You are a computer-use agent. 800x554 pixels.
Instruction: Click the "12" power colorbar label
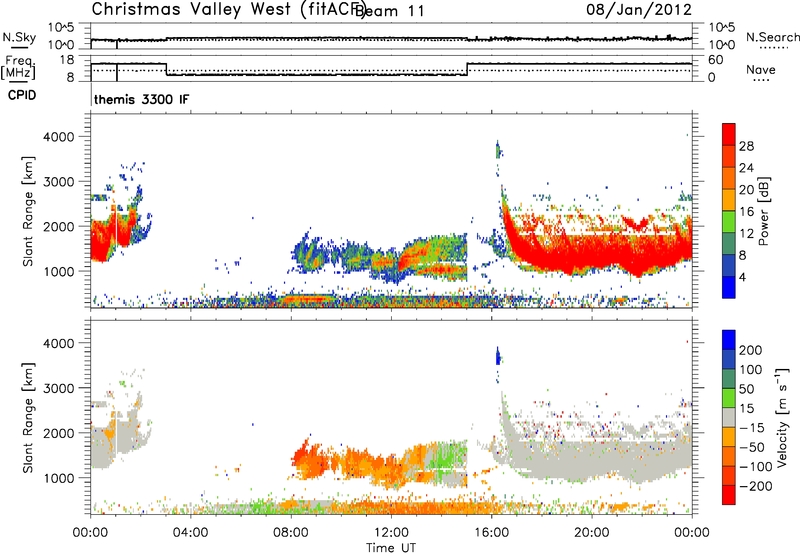click(x=746, y=234)
